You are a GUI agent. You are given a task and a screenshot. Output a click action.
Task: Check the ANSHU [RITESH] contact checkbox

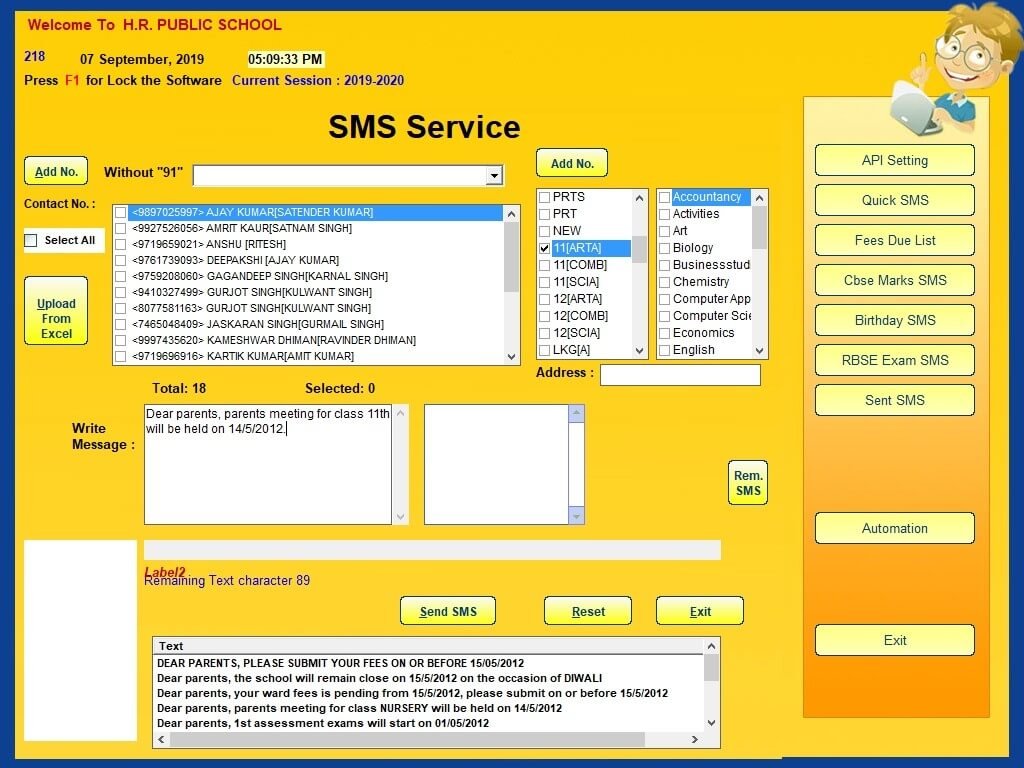(x=120, y=244)
